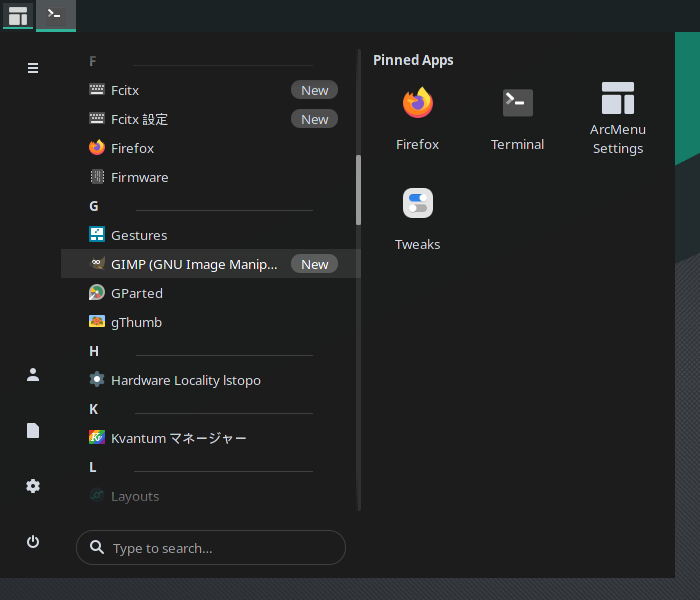The height and width of the screenshot is (600, 700).
Task: Click the New badge beside Fcitx
Action: [314, 90]
